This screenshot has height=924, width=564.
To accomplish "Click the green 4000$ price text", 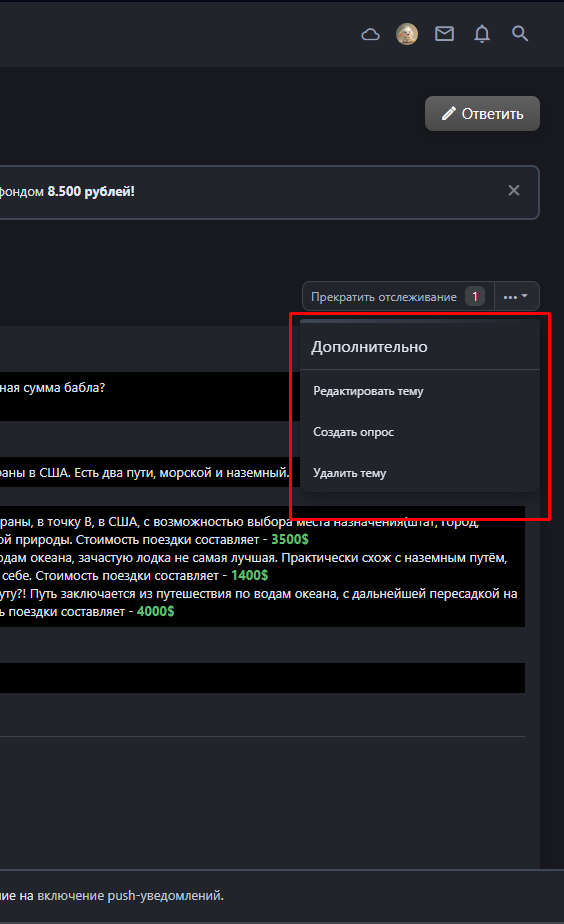I will (156, 612).
